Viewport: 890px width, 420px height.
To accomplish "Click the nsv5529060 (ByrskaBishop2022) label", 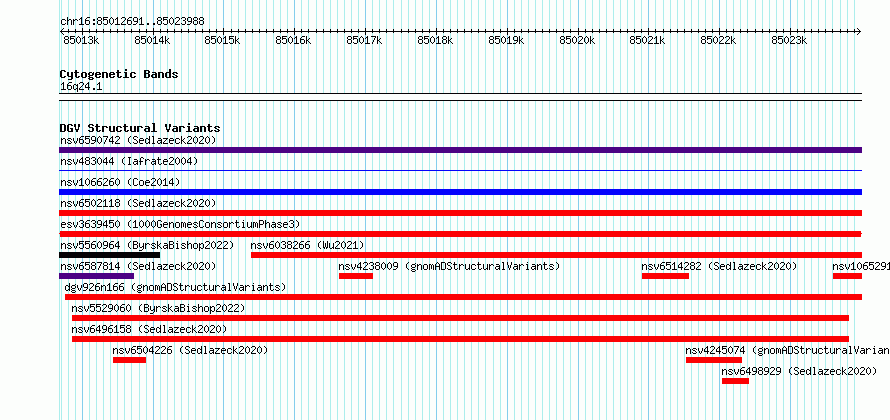I will coord(158,308).
